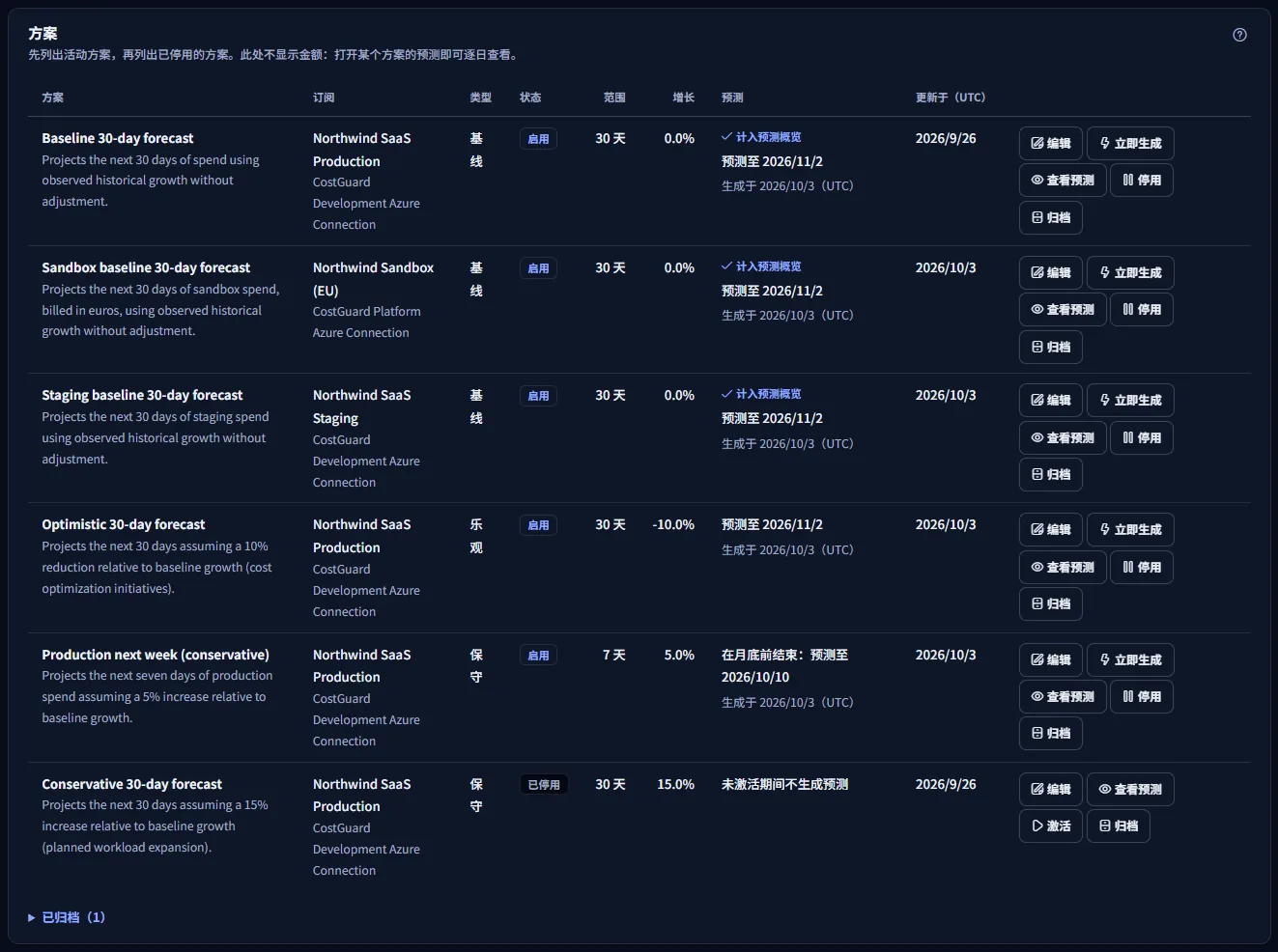This screenshot has height=952, width=1278.
Task: Activate the Conservative 30-day forecast
Action: (1051, 826)
